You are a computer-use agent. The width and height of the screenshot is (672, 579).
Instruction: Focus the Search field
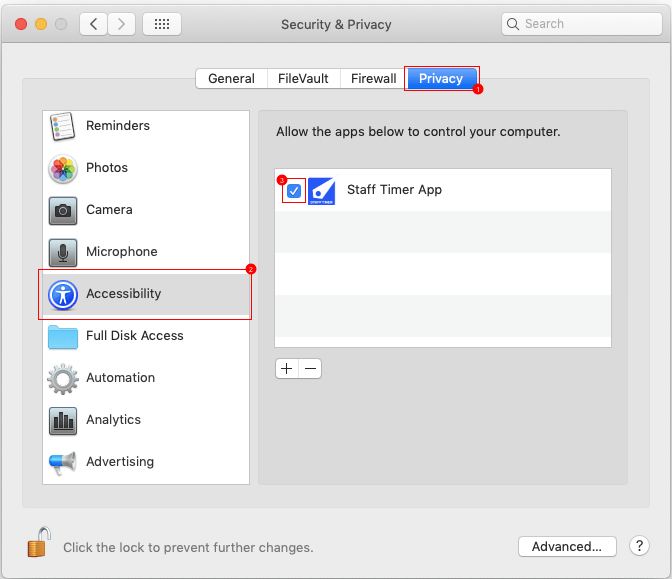coord(582,24)
